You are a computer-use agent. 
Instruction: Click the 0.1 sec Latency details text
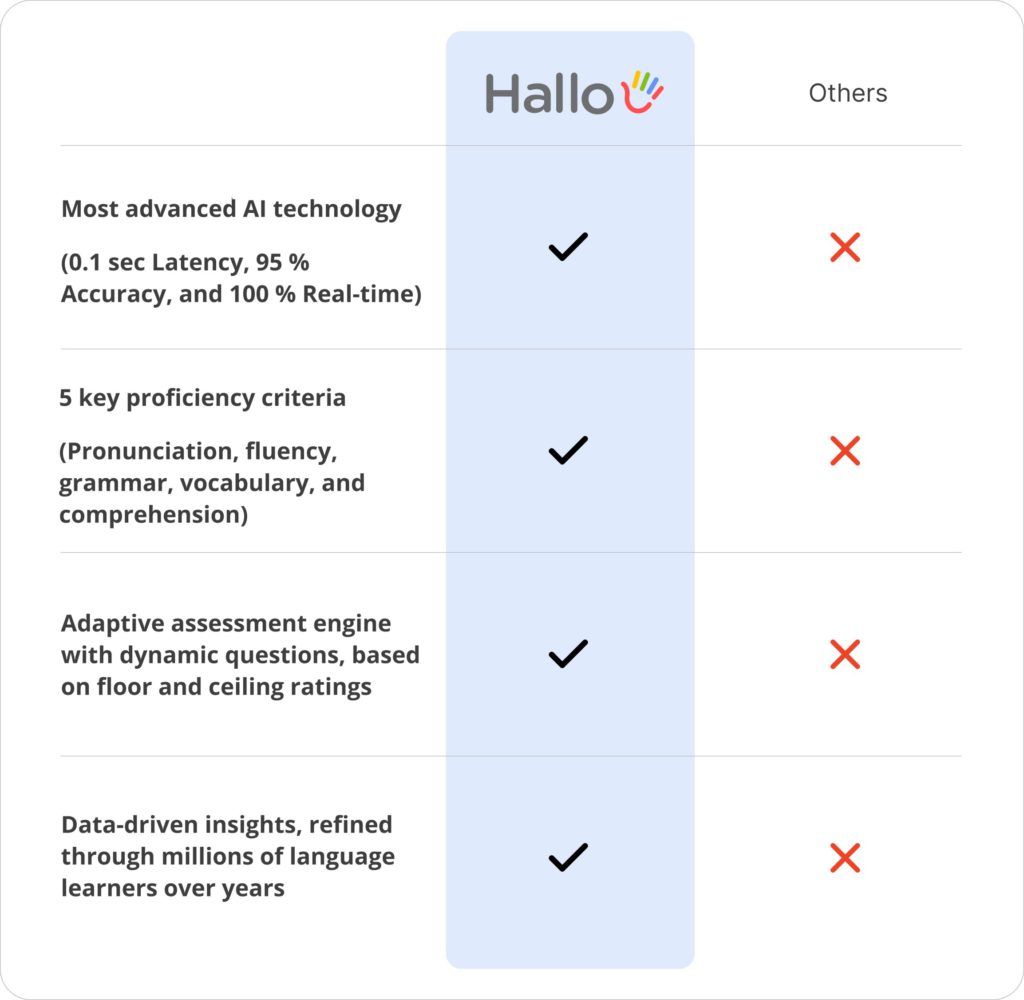[241, 278]
